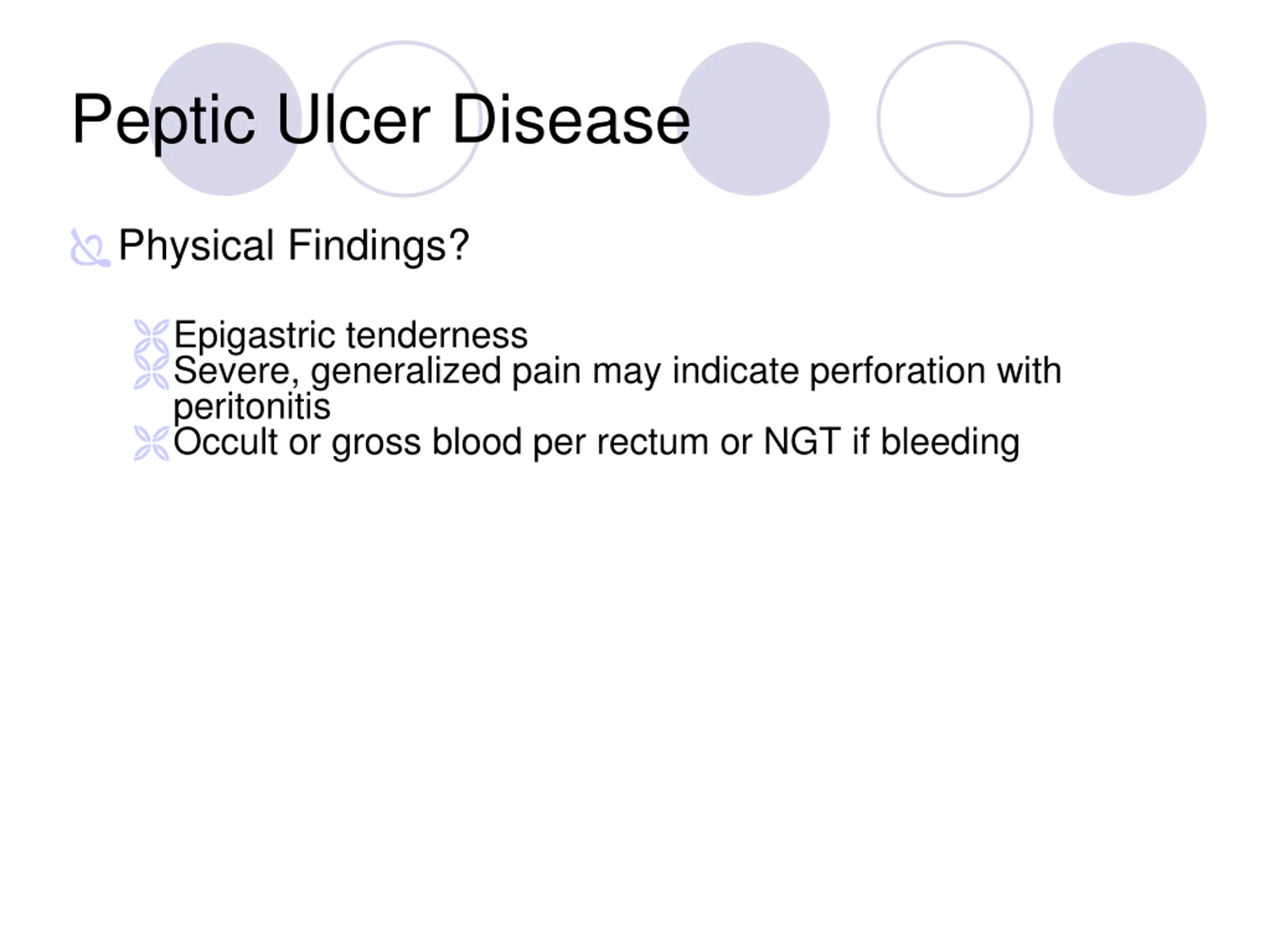Click the bullet icon beside Occult or gross blood
The image size is (1270, 952).
point(152,443)
